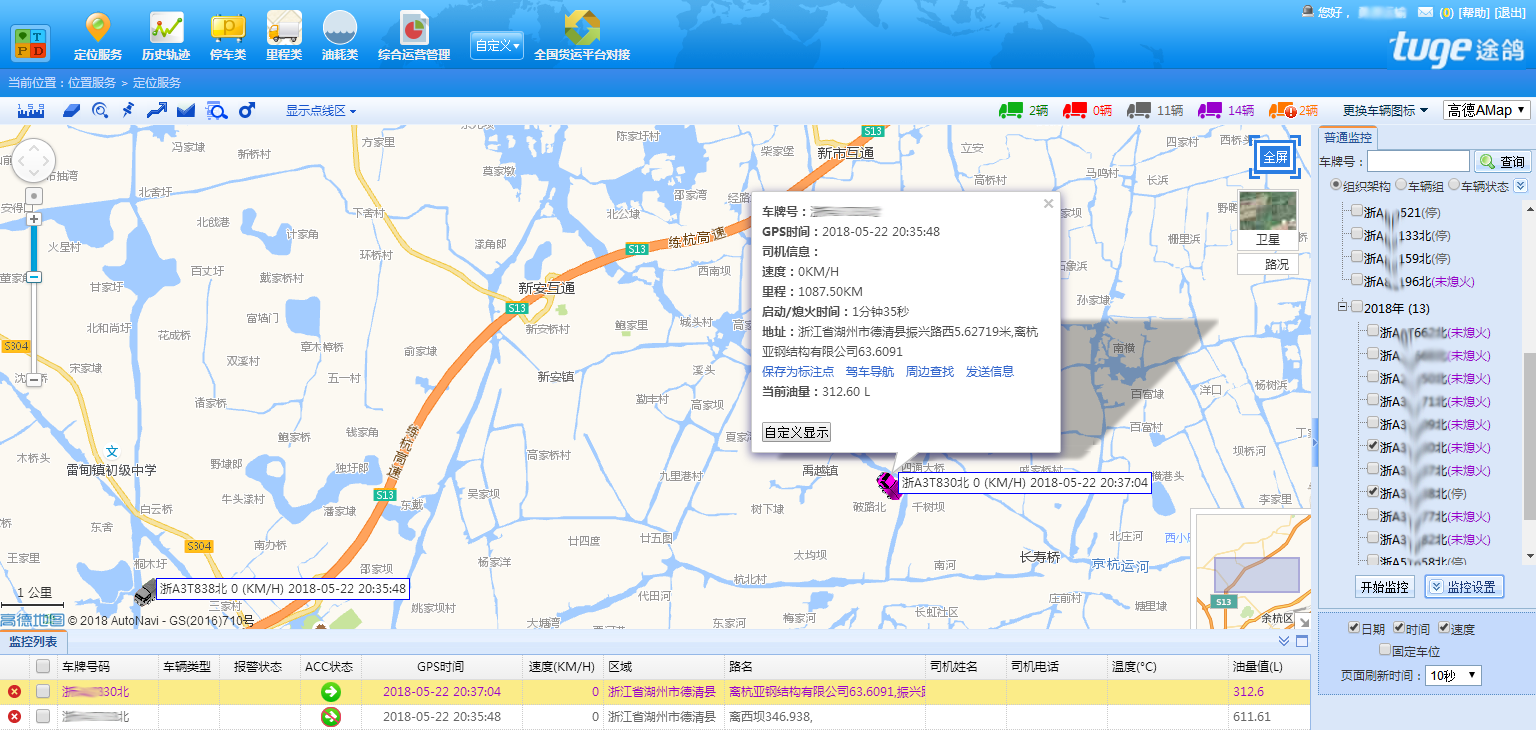Click the 开始监控 button
Screen dimensions: 1536x730
click(1384, 587)
